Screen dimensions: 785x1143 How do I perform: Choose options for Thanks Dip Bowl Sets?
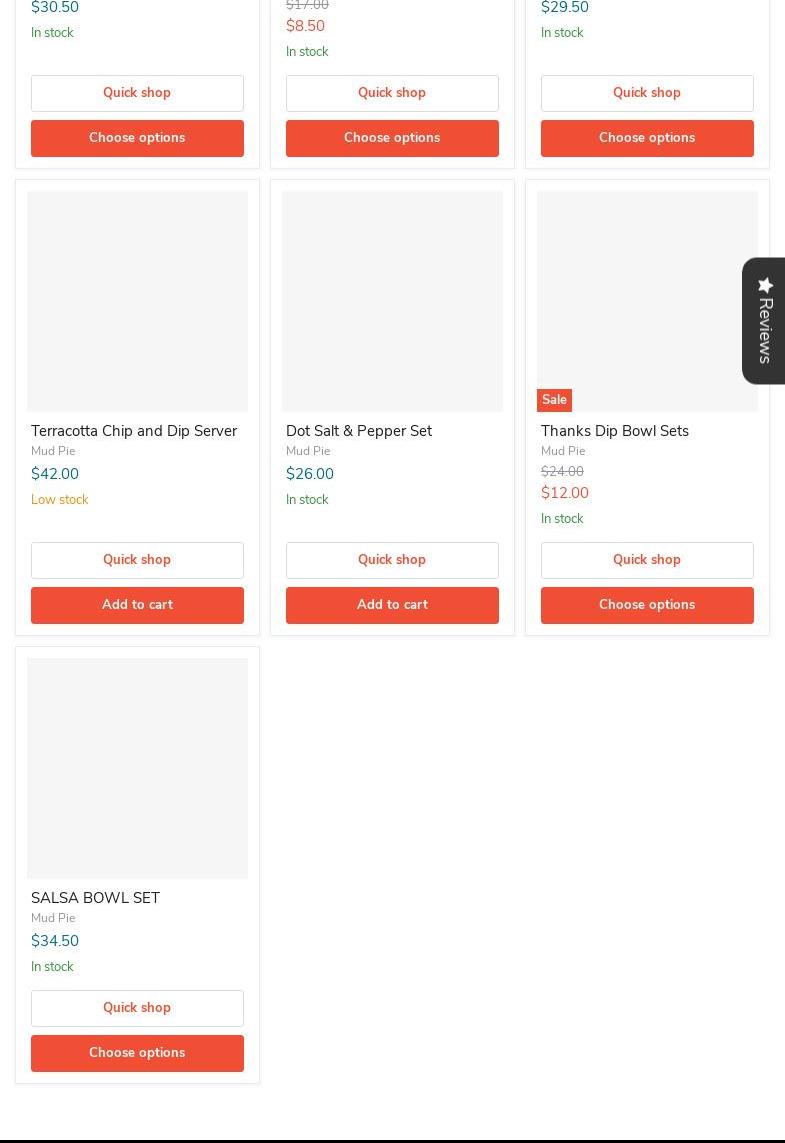tap(647, 605)
